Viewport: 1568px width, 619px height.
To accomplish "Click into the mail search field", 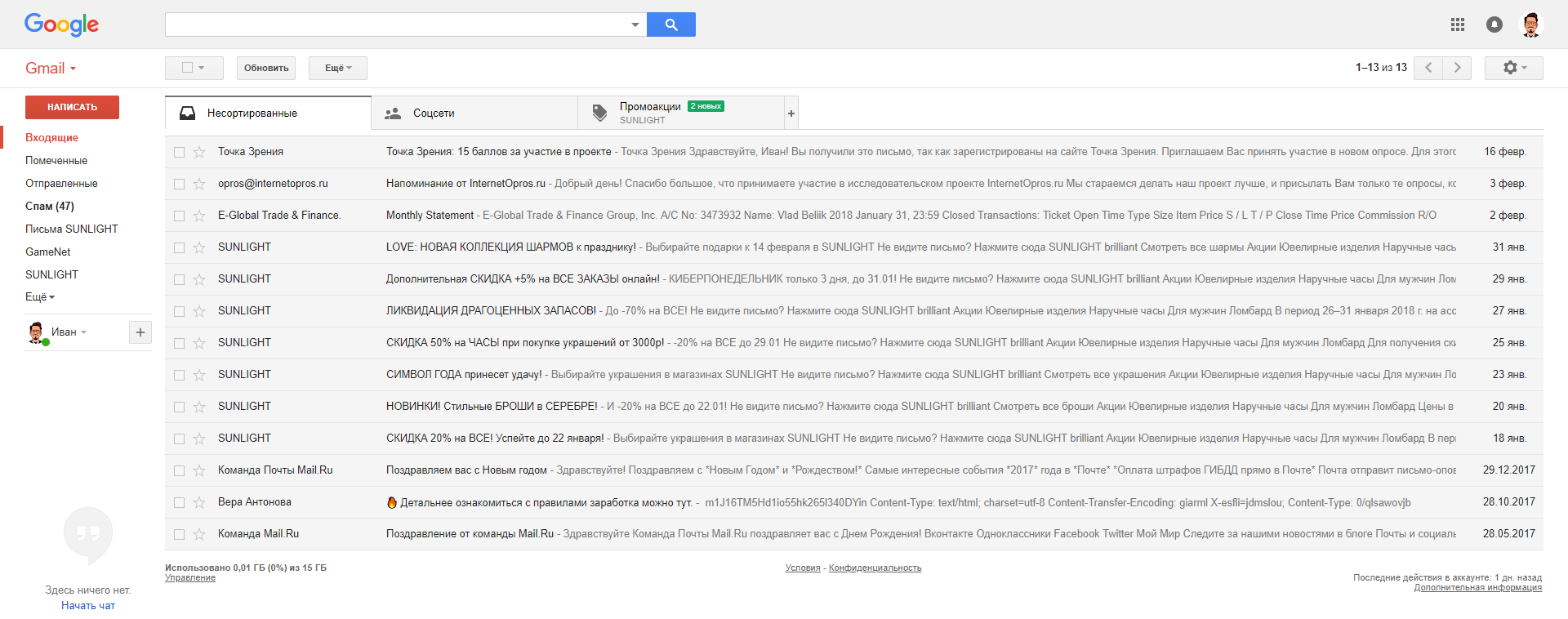I will (397, 24).
